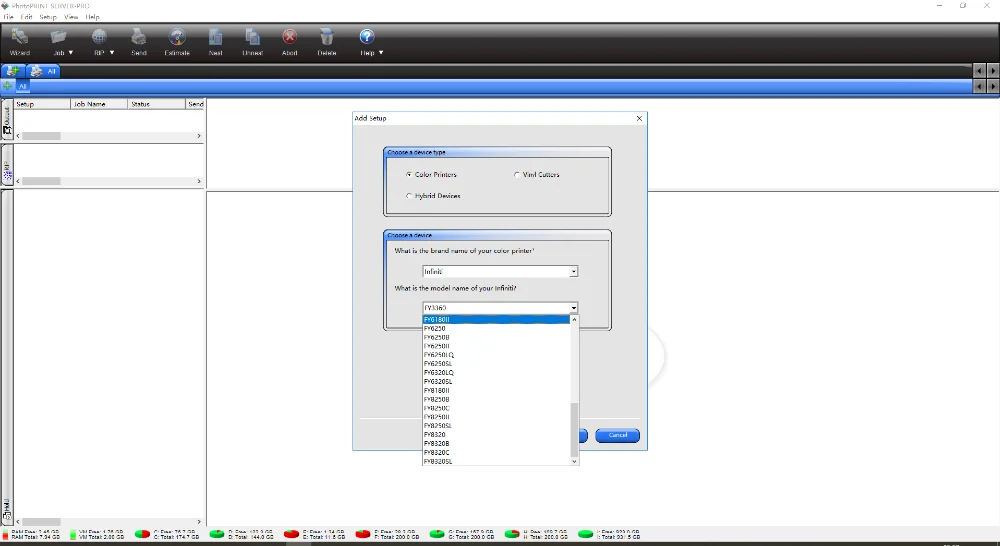The image size is (1000, 546).
Task: Click the Setup column header
Action: [x=42, y=103]
